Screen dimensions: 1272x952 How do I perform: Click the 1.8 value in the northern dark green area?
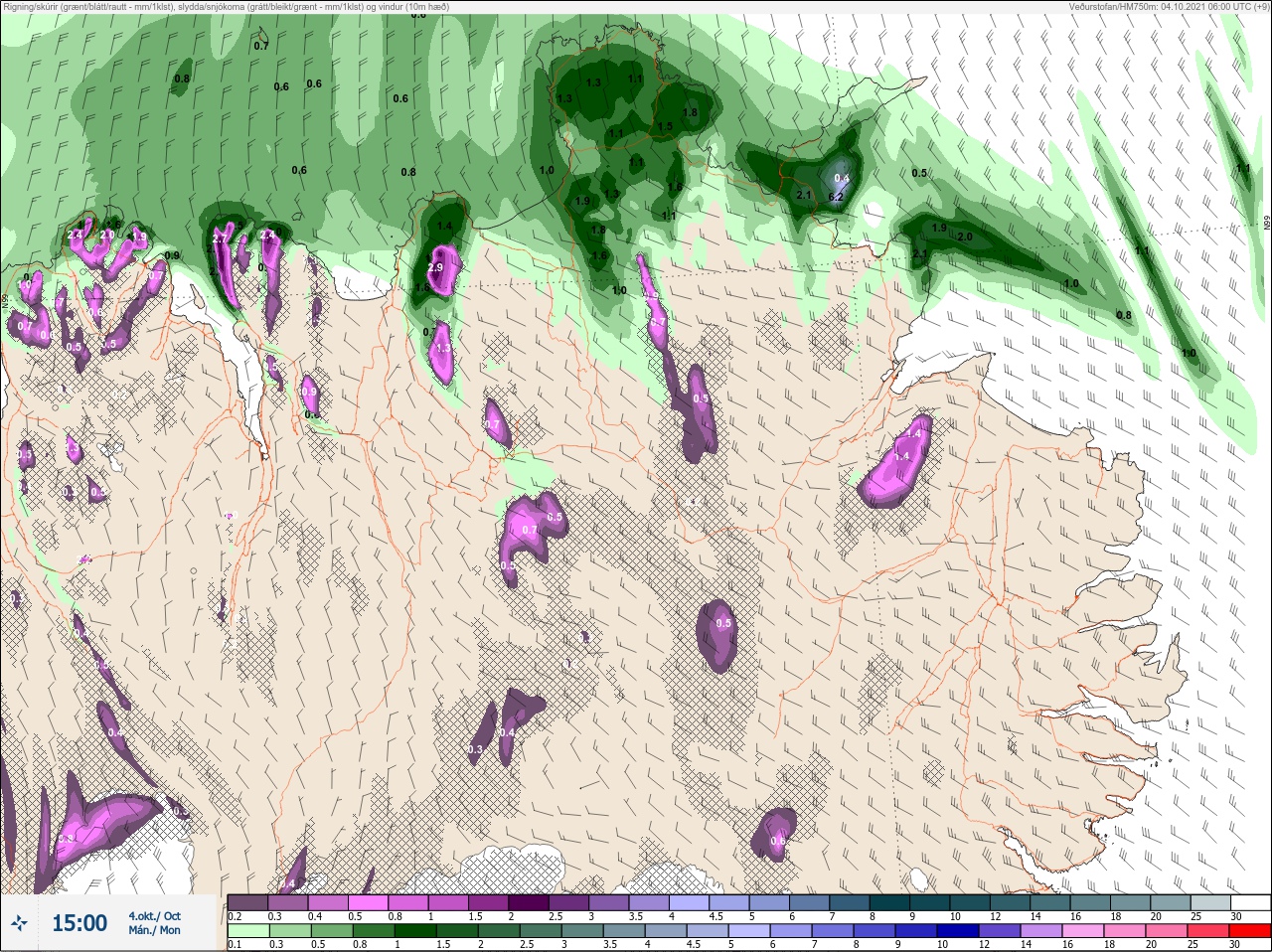(x=690, y=112)
